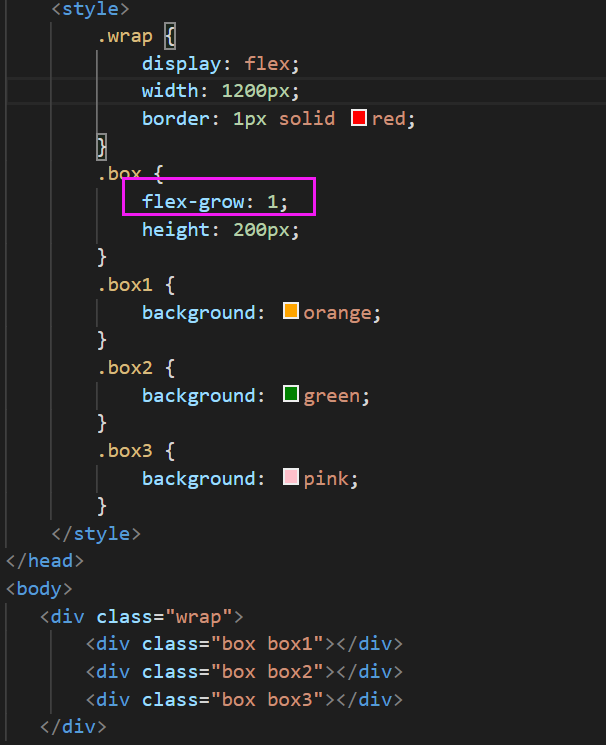Click the 'orange' color value text
Image resolution: width=606 pixels, height=745 pixels.
[x=337, y=313]
